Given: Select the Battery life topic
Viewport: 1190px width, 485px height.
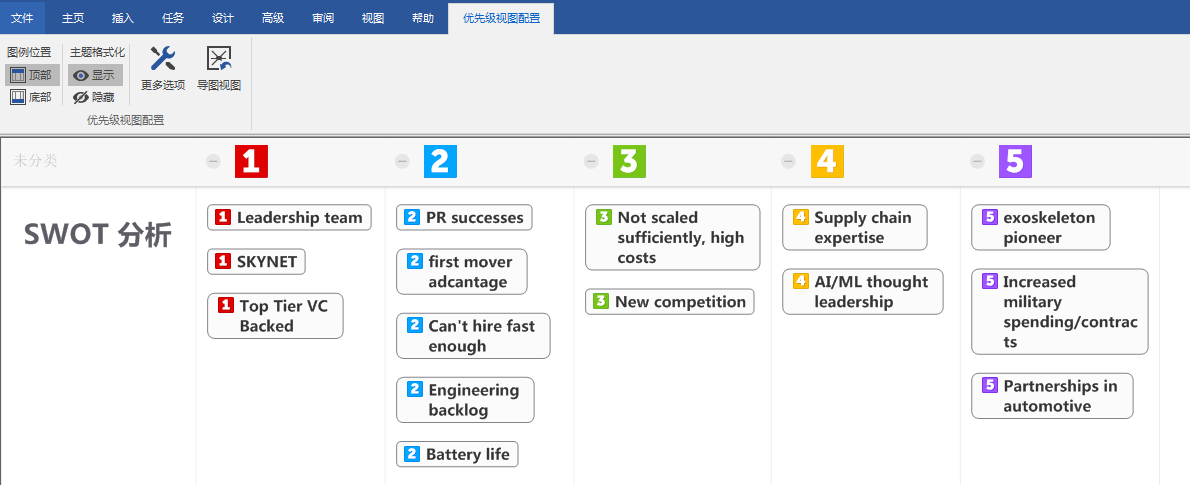Looking at the screenshot, I should pyautogui.click(x=467, y=454).
